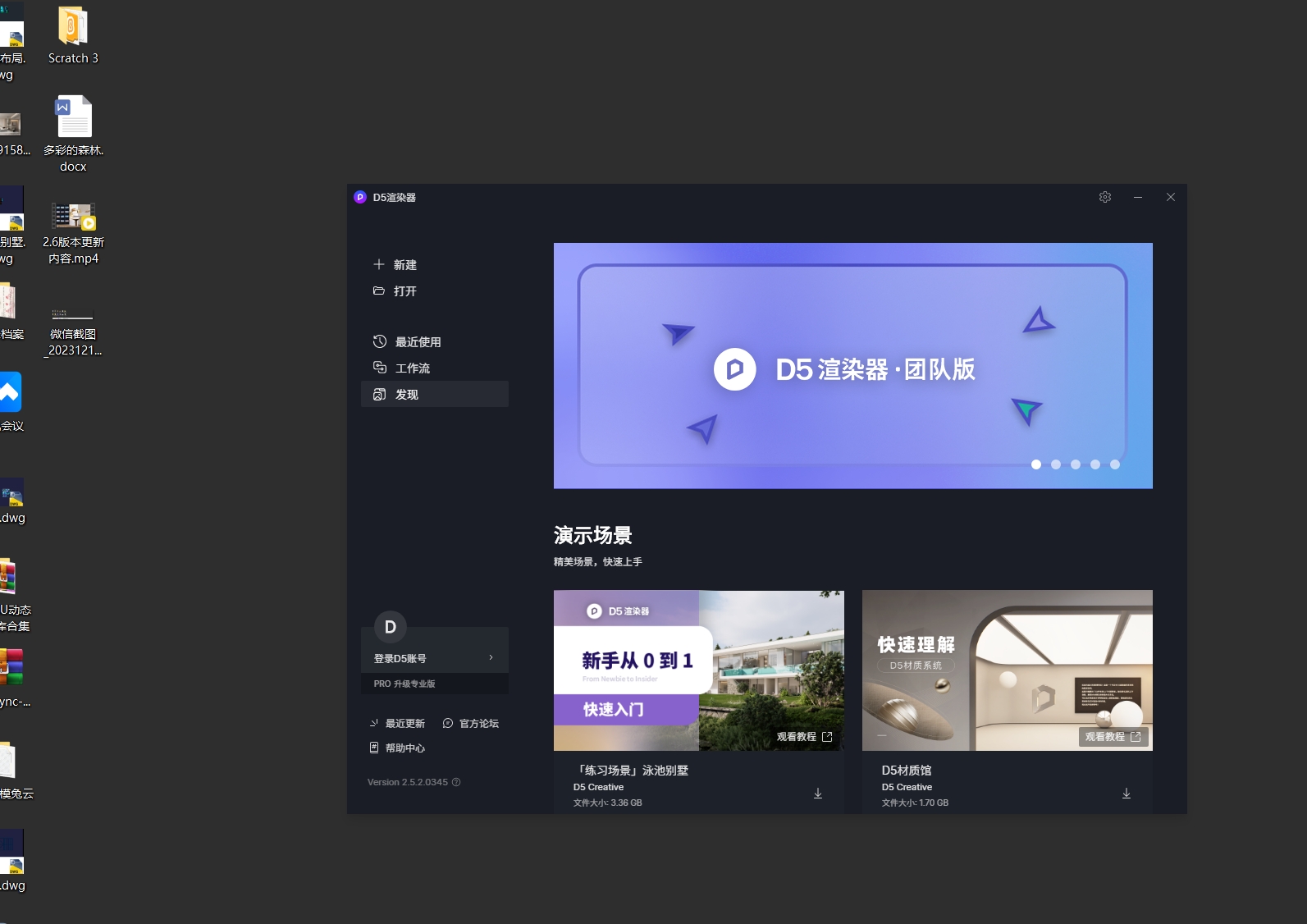The image size is (1307, 924).
Task: Click the 工作流 workflow icon
Action: click(x=380, y=368)
